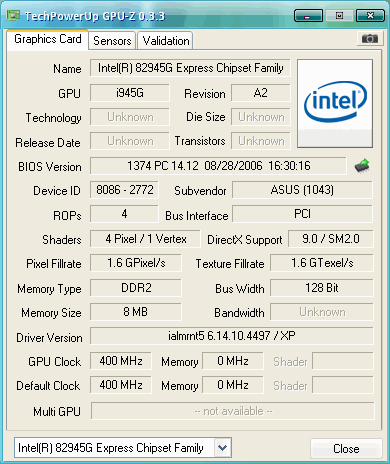Click the Device ID field 8086 - 2772
Screen dimensions: 390x464
tap(124, 190)
